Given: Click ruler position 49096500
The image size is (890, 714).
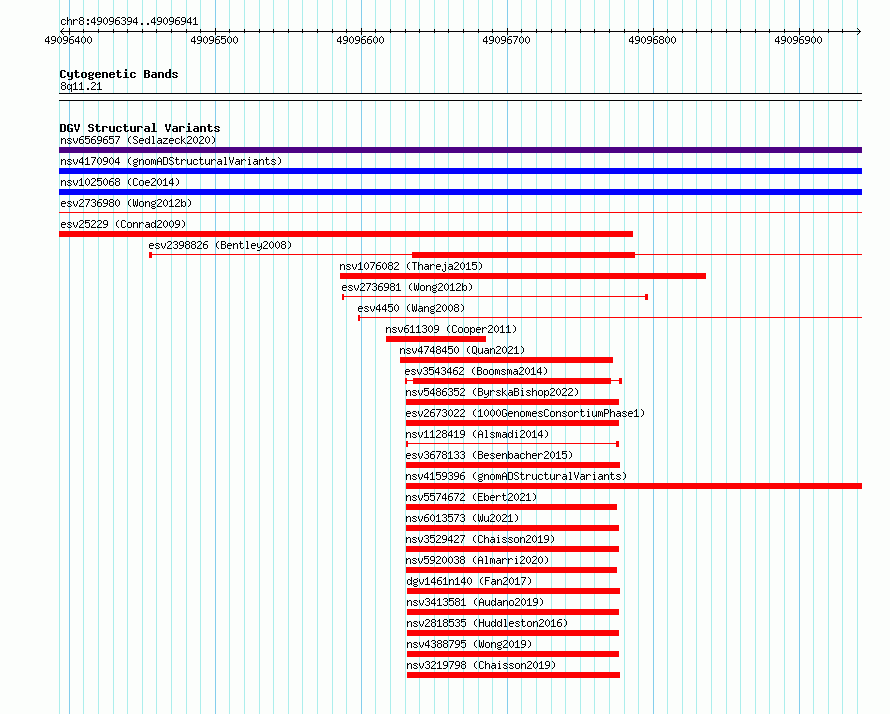Looking at the screenshot, I should coord(215,40).
